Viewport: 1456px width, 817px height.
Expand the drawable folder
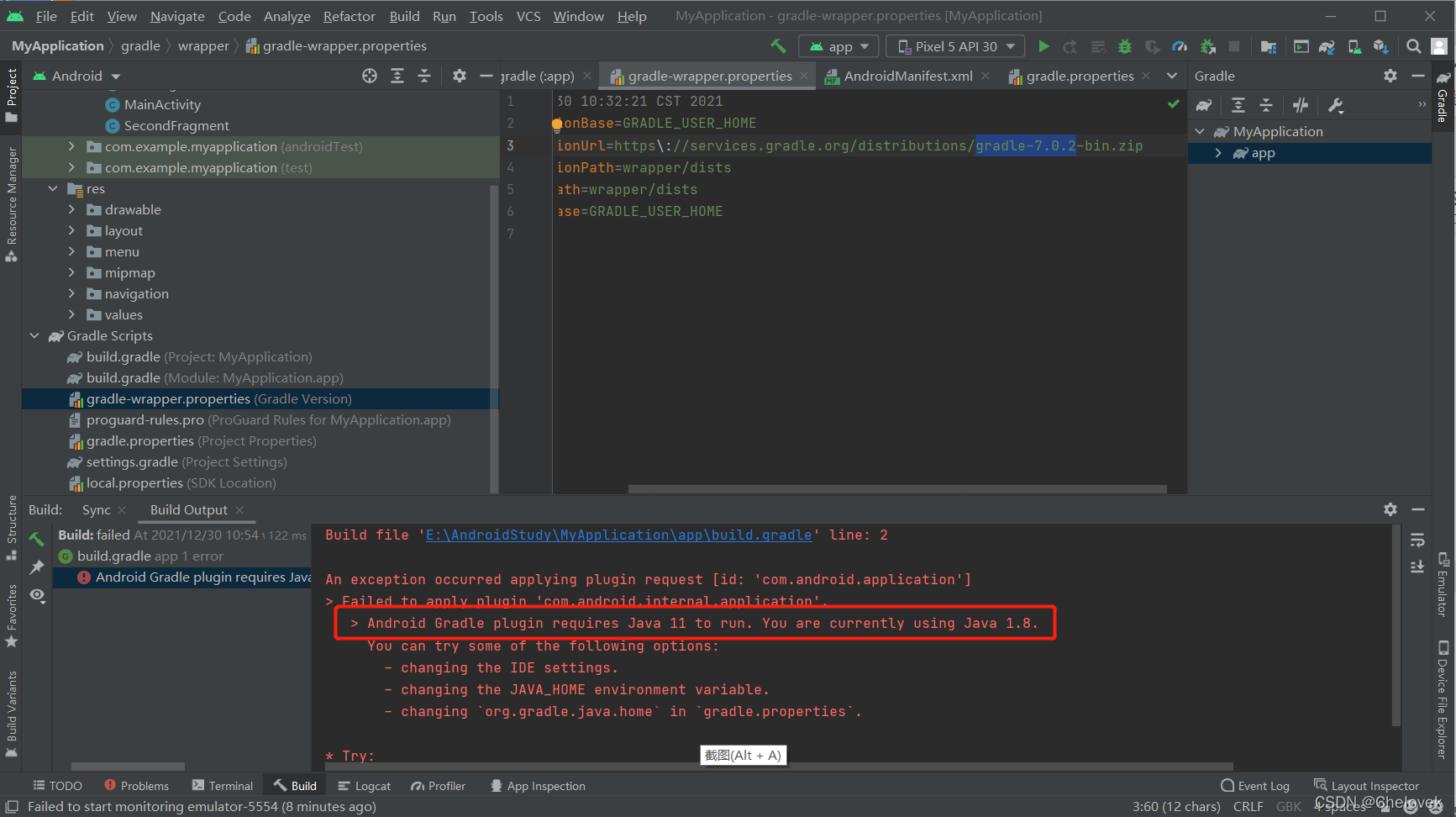(x=71, y=209)
